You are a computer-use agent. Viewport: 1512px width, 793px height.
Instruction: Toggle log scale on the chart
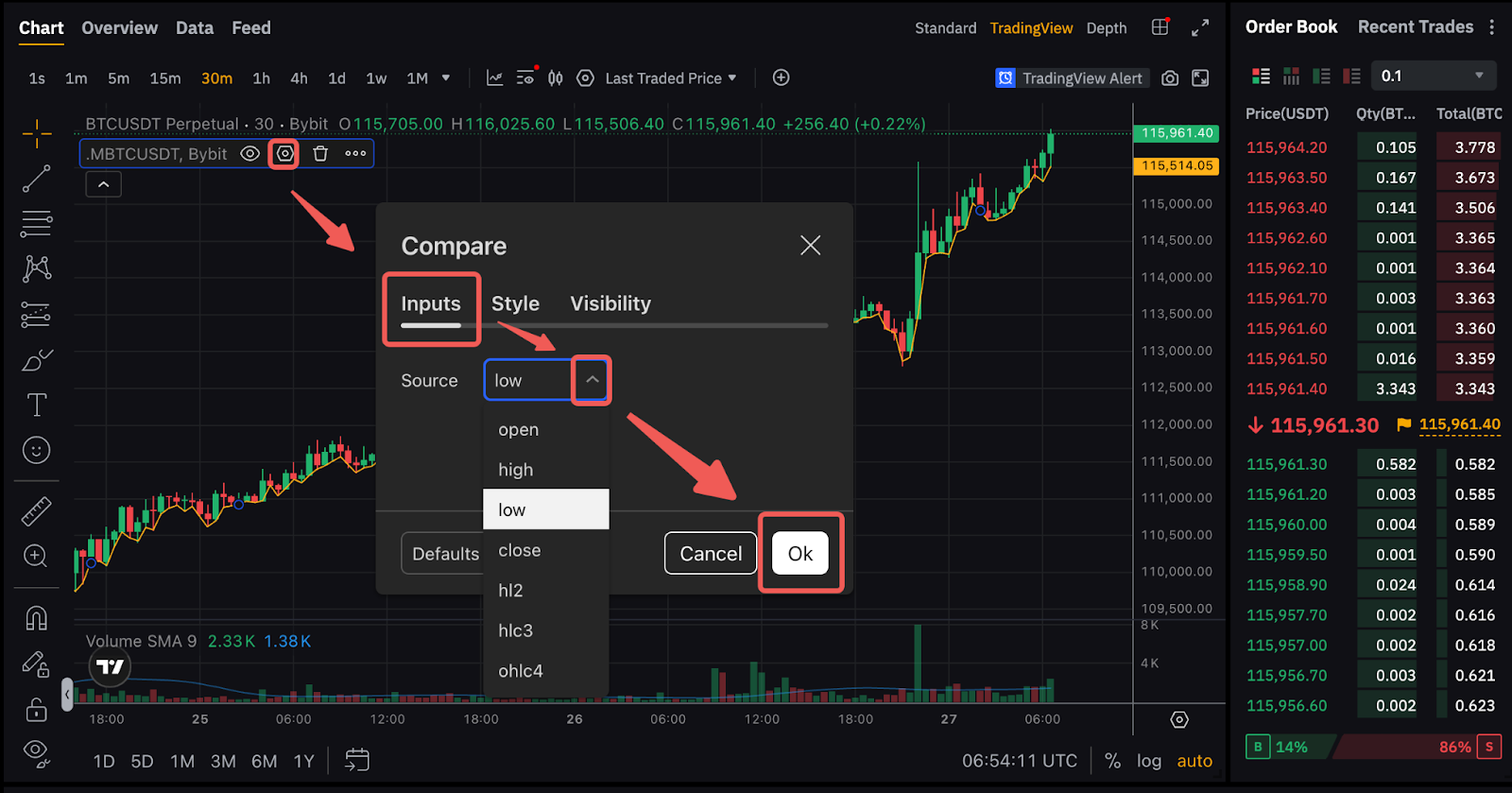pos(1148,761)
